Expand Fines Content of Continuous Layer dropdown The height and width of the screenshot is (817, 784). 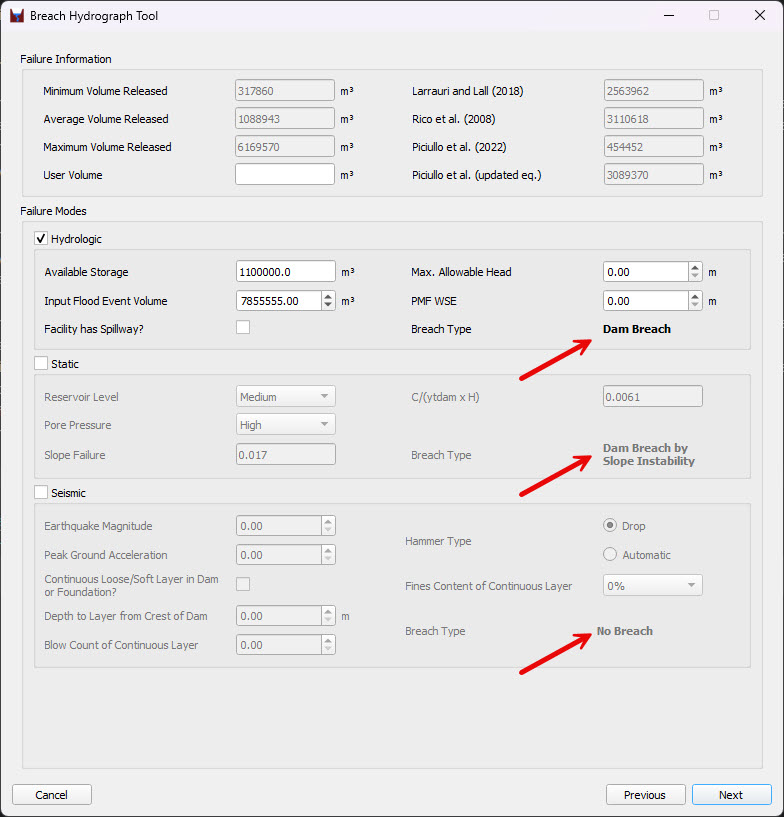(652, 586)
